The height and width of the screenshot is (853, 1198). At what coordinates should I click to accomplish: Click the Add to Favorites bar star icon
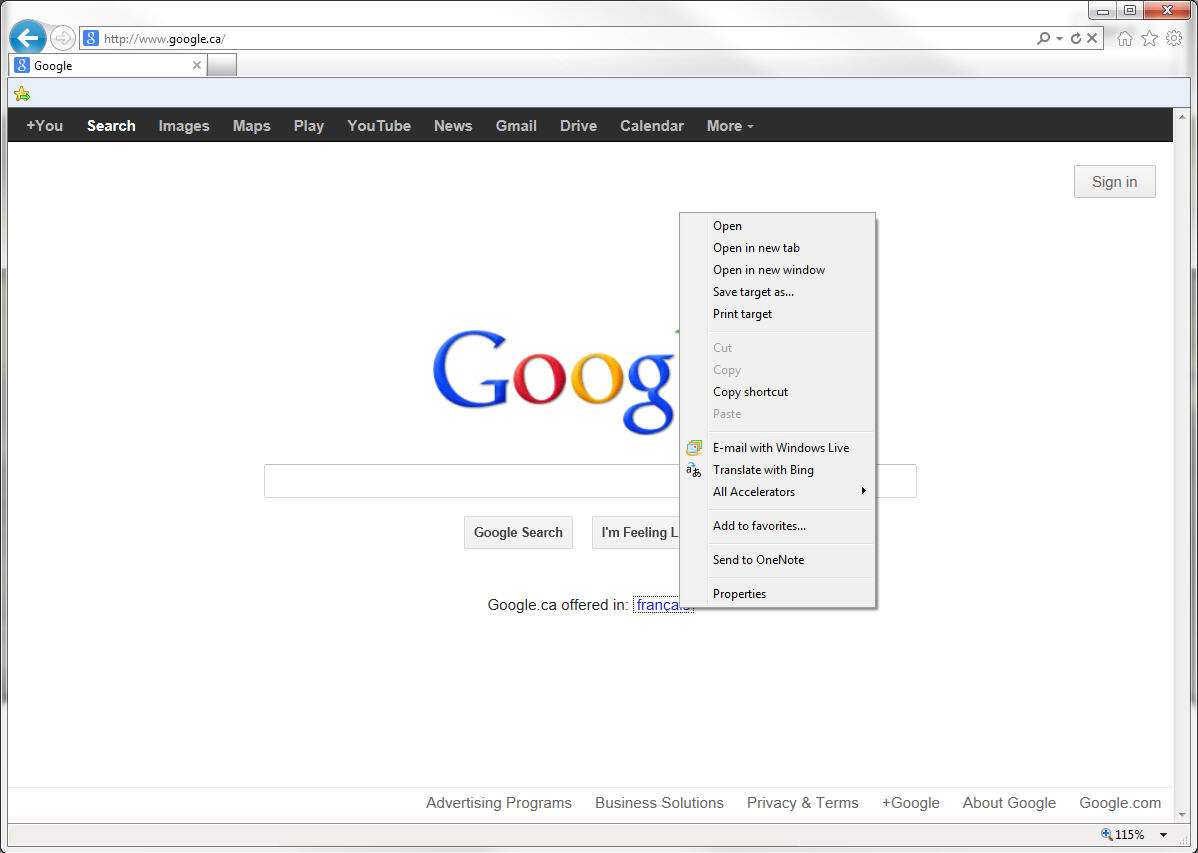22,94
